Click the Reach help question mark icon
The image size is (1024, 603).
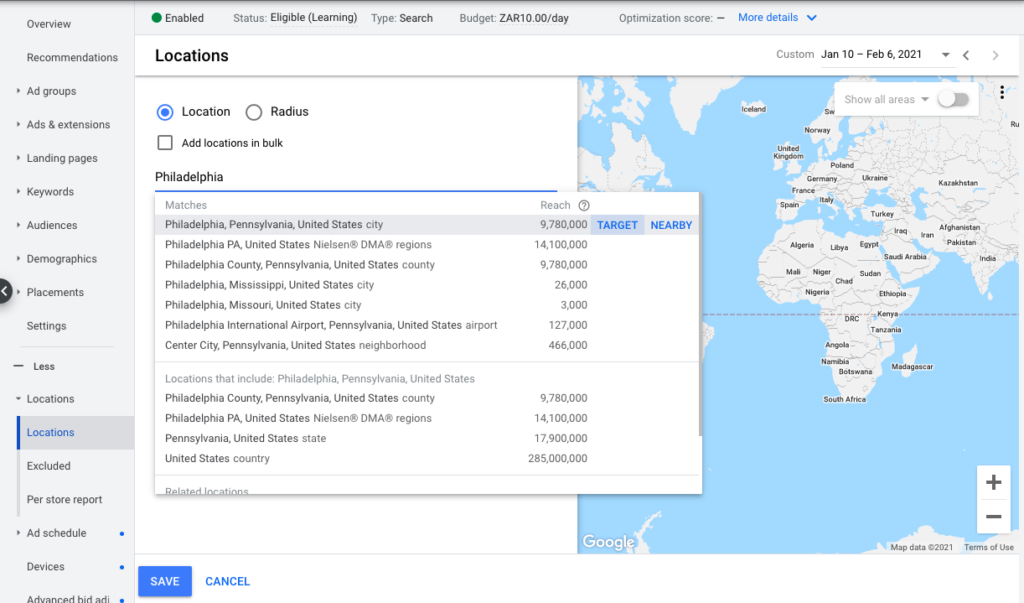pos(584,205)
